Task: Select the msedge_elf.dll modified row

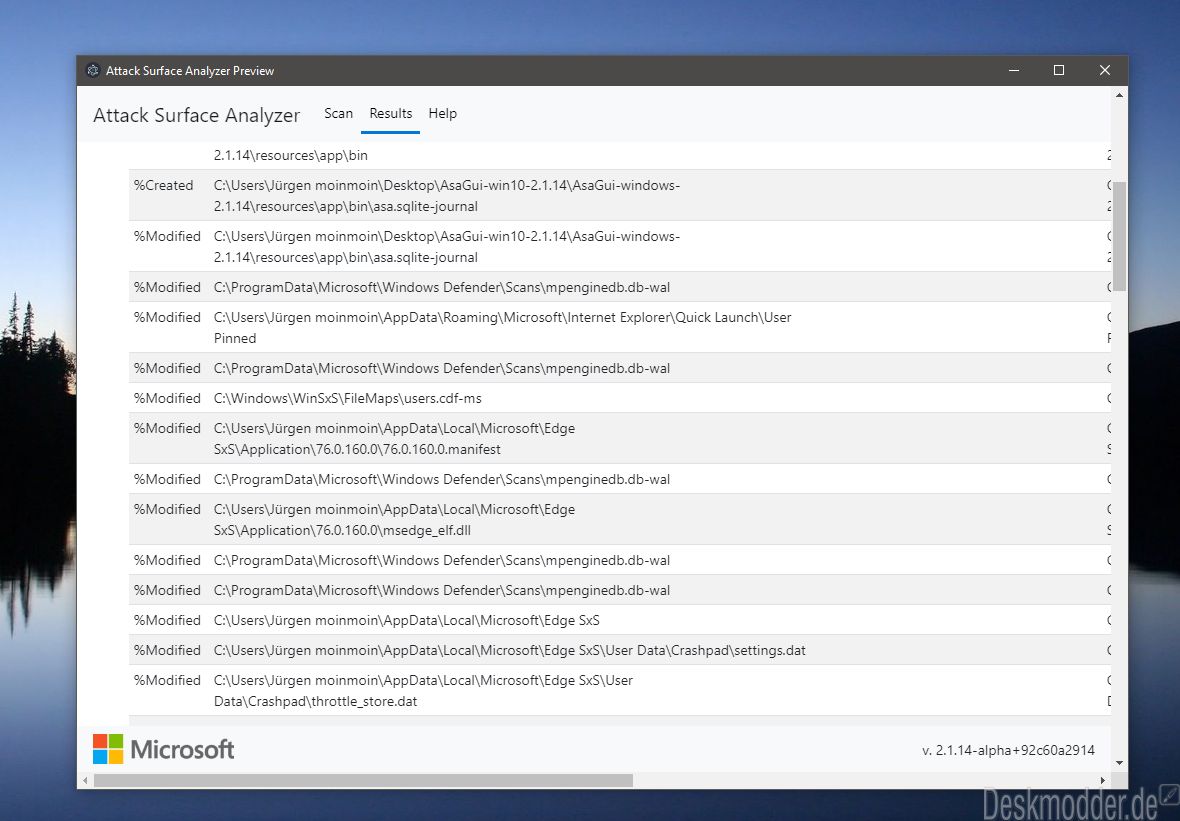Action: pyautogui.click(x=620, y=519)
